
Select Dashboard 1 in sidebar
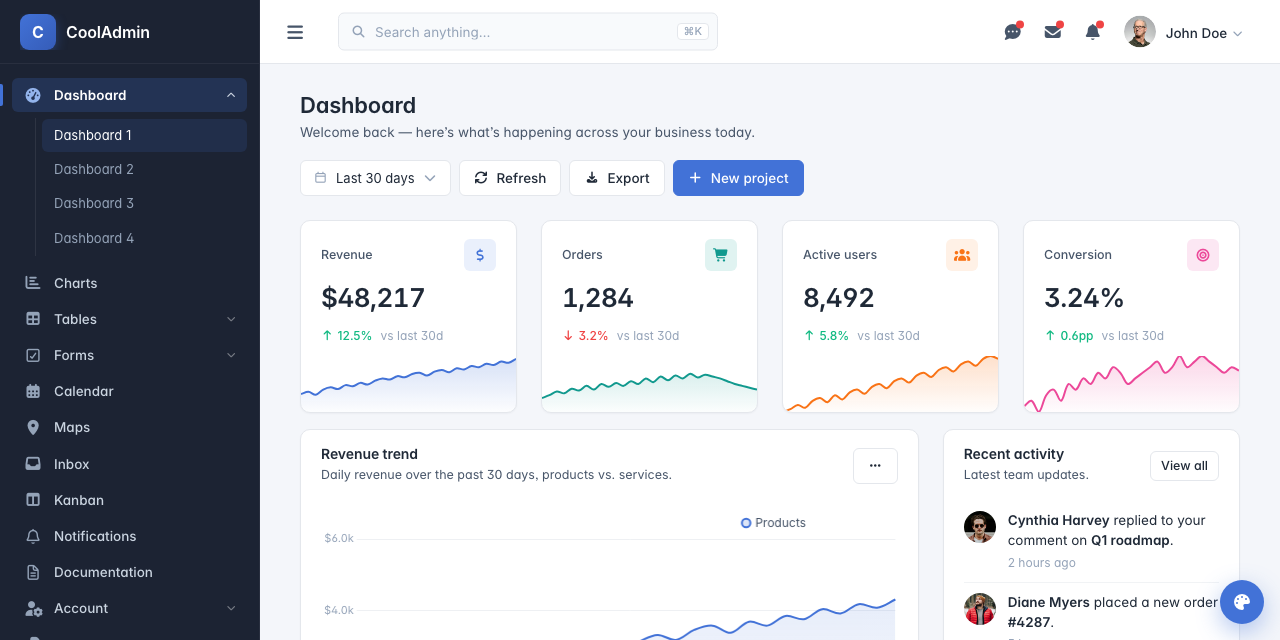point(144,135)
